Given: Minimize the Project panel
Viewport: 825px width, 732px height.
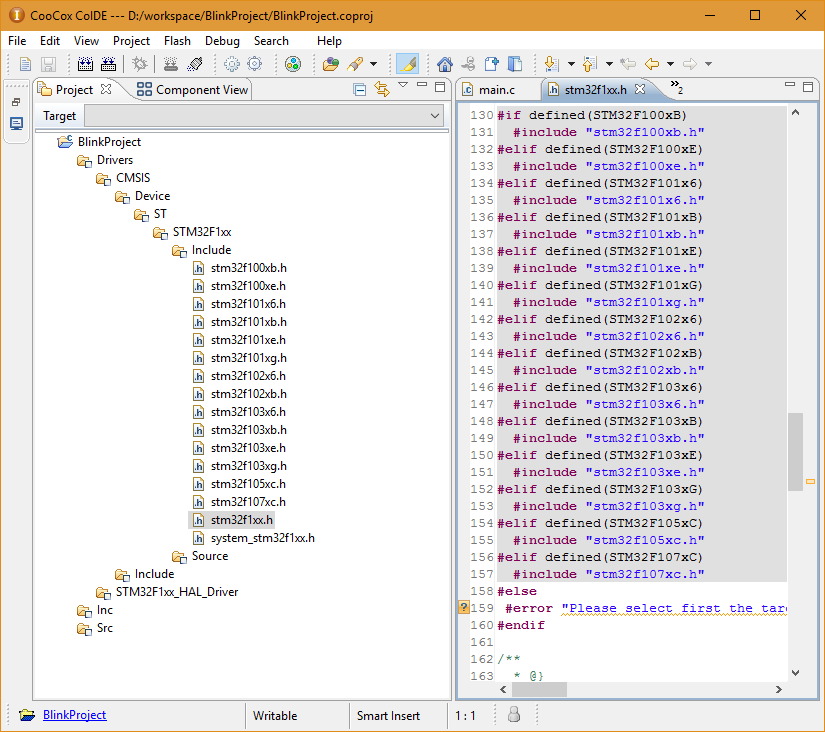Looking at the screenshot, I should [x=422, y=84].
